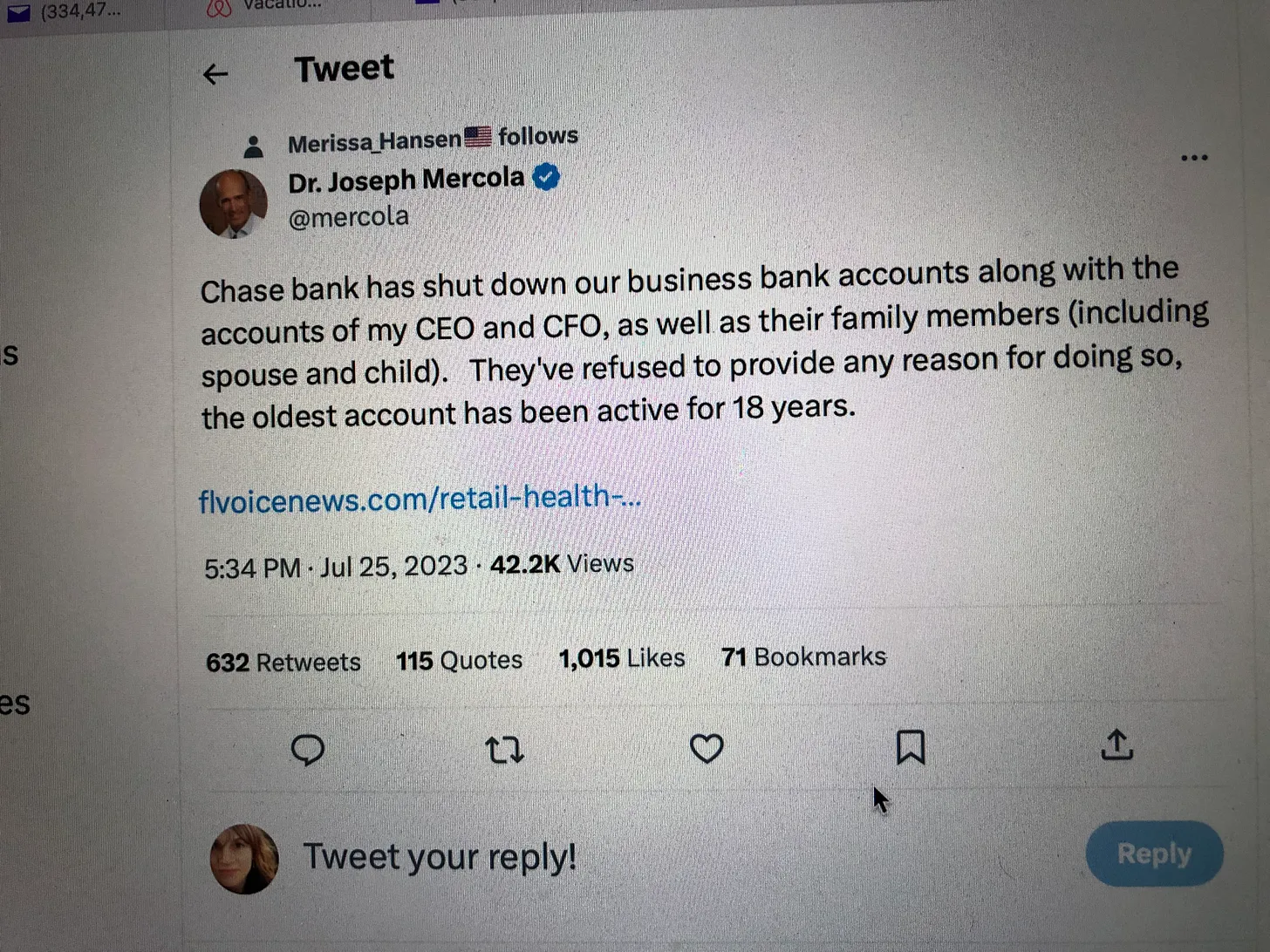Image resolution: width=1270 pixels, height=952 pixels.
Task: Retweet using the arrows icon
Action: 504,750
